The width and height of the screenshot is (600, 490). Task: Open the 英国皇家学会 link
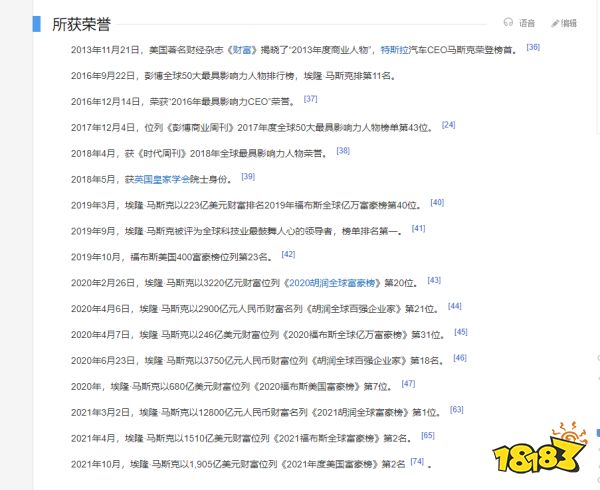(162, 179)
